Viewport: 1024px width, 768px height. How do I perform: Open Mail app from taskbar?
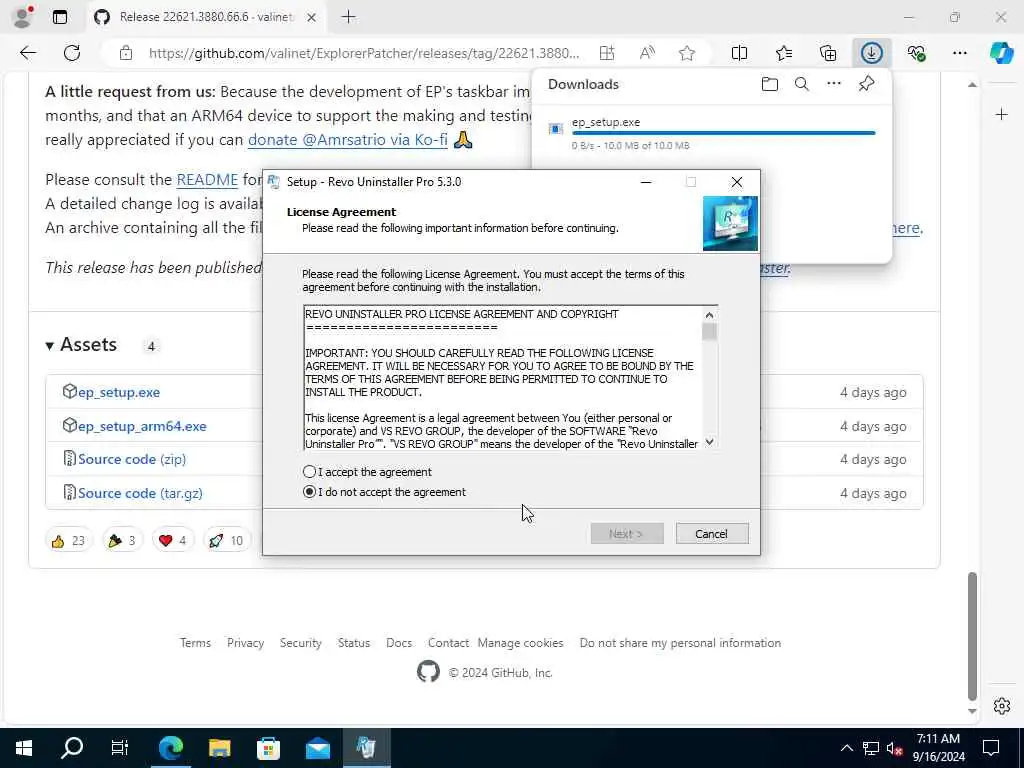(x=317, y=748)
